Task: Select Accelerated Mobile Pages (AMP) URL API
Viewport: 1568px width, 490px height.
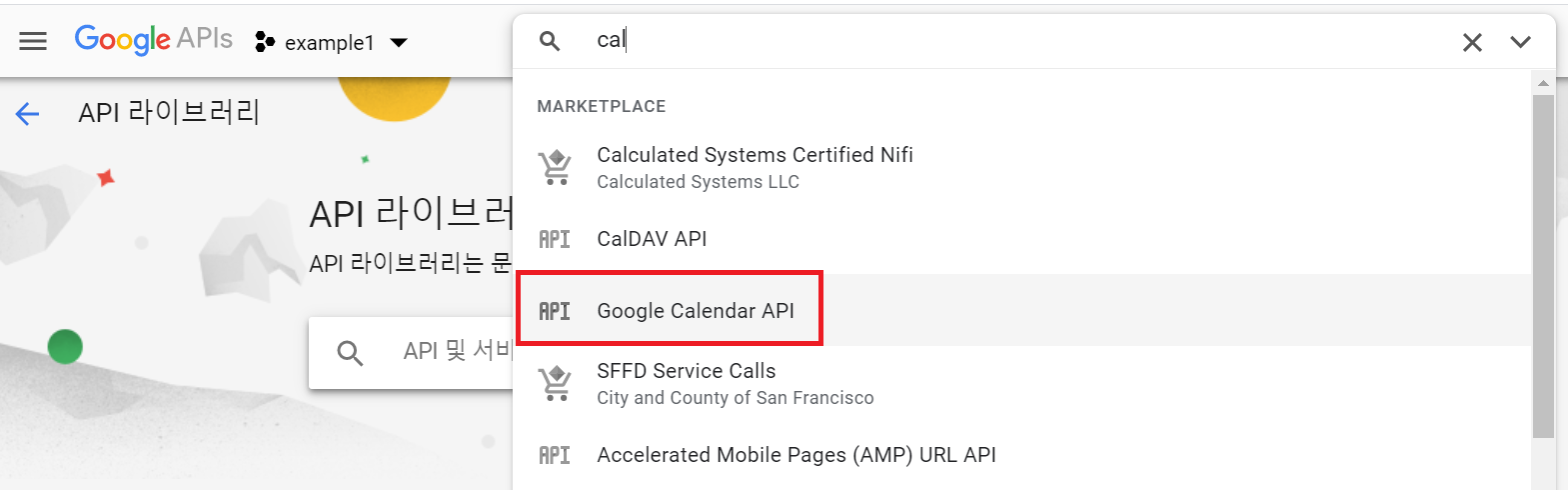Action: [x=1022, y=455]
